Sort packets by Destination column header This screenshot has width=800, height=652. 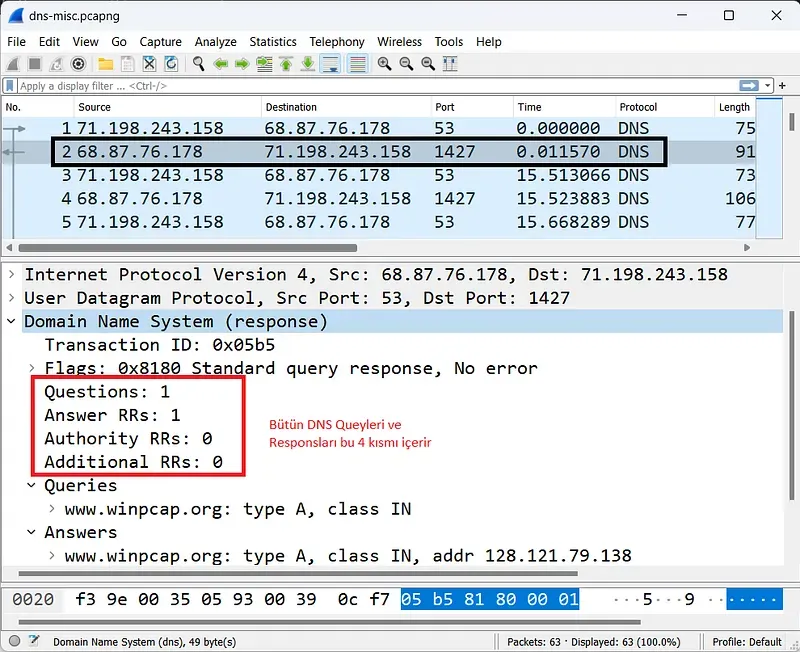(x=346, y=107)
